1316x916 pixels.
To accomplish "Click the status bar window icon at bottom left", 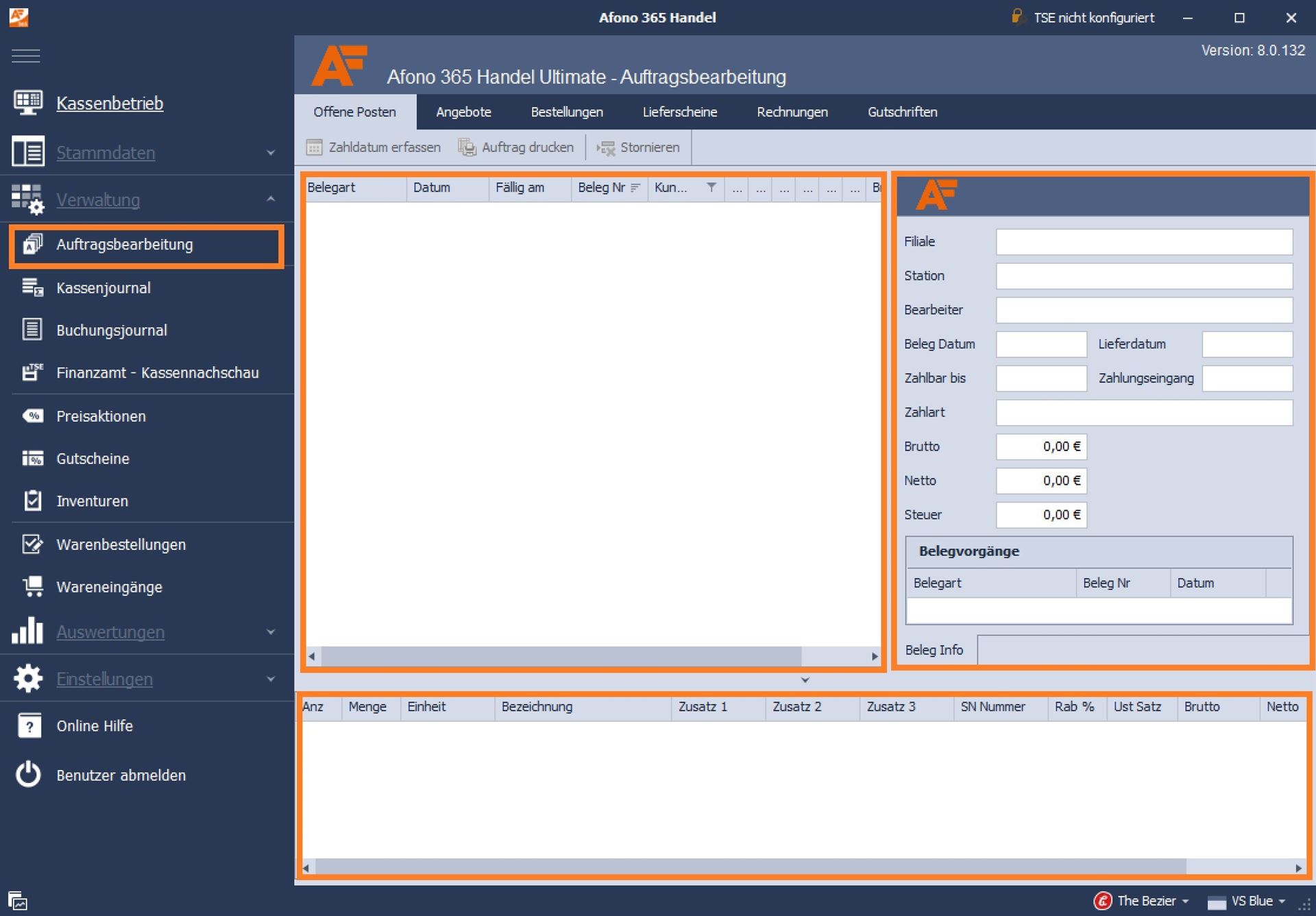I will click(18, 900).
